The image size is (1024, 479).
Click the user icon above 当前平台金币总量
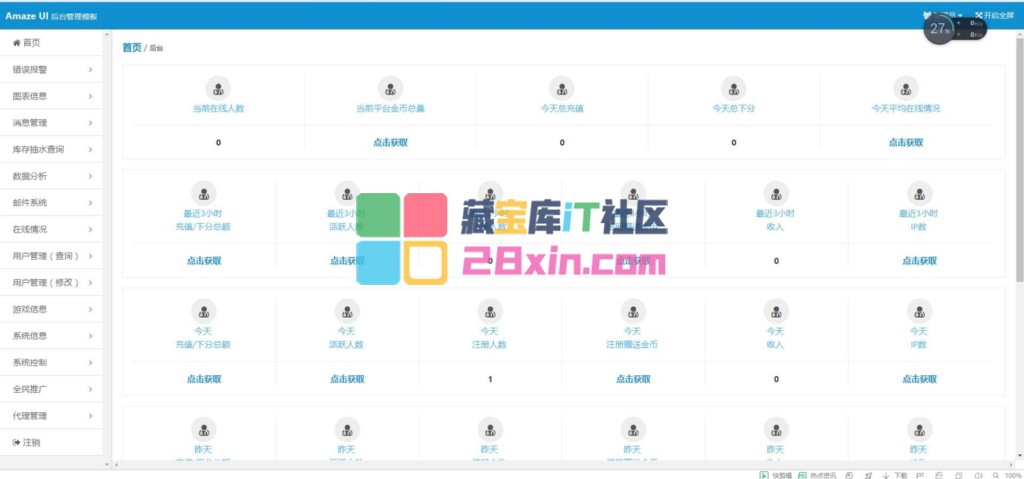391,88
